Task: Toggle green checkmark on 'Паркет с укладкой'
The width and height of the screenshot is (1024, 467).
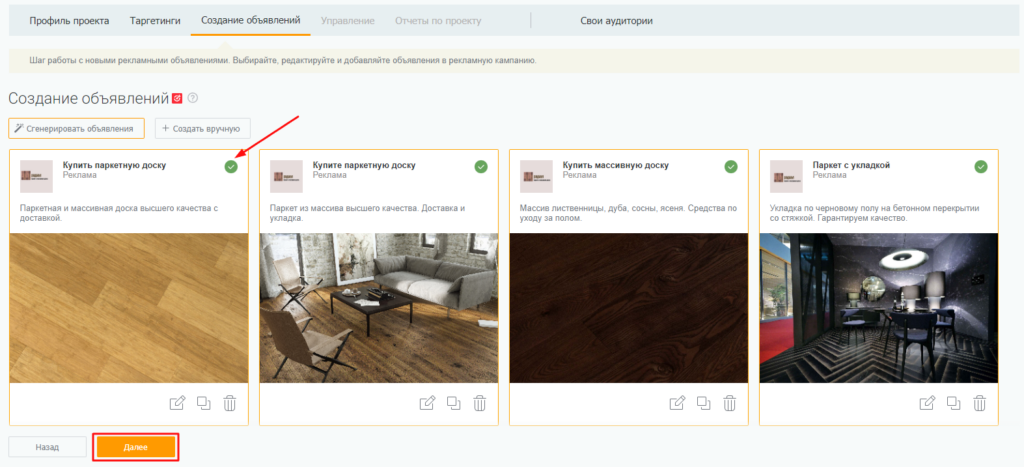Action: [x=981, y=166]
